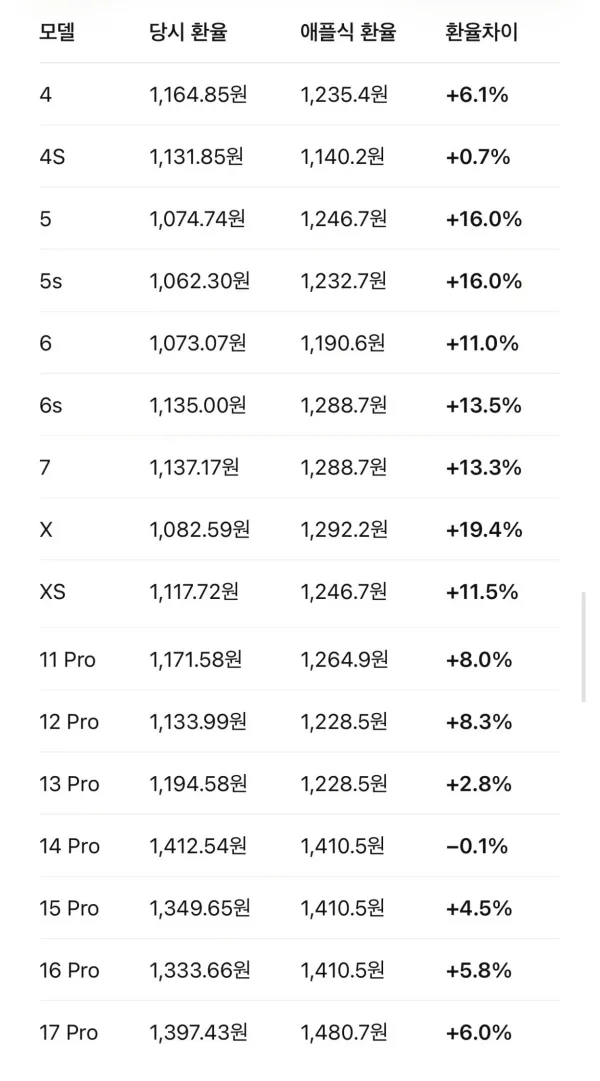Click the +16.0% value in the 5s row
600x1081 pixels.
point(484,281)
